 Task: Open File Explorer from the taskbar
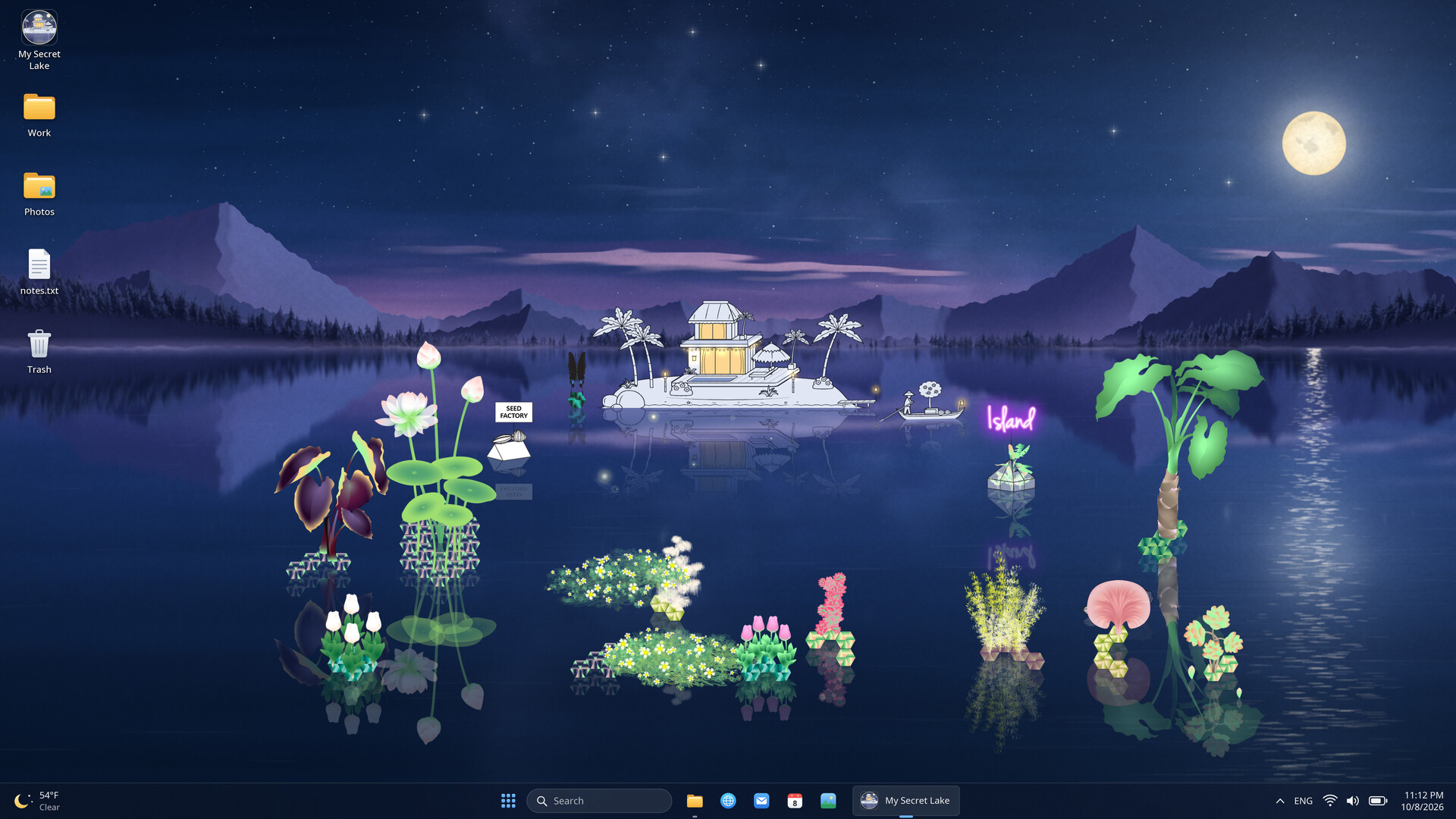(x=695, y=801)
